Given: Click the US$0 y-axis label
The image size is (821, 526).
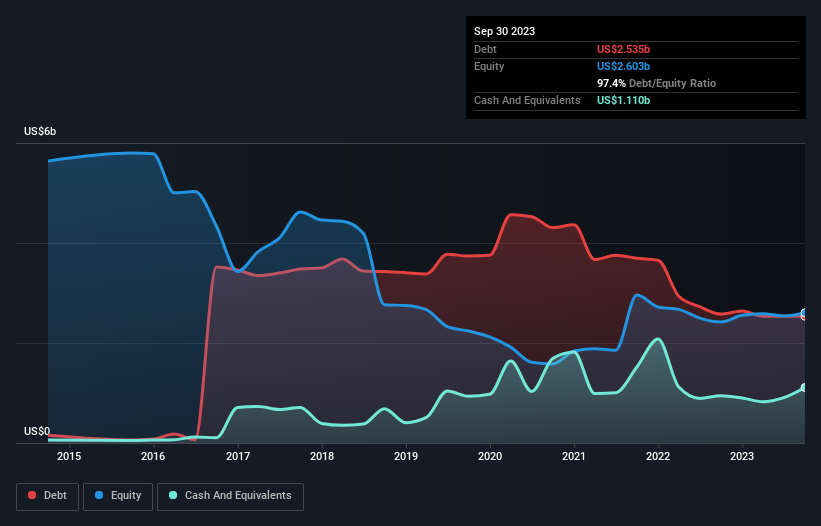Looking at the screenshot, I should tap(37, 431).
